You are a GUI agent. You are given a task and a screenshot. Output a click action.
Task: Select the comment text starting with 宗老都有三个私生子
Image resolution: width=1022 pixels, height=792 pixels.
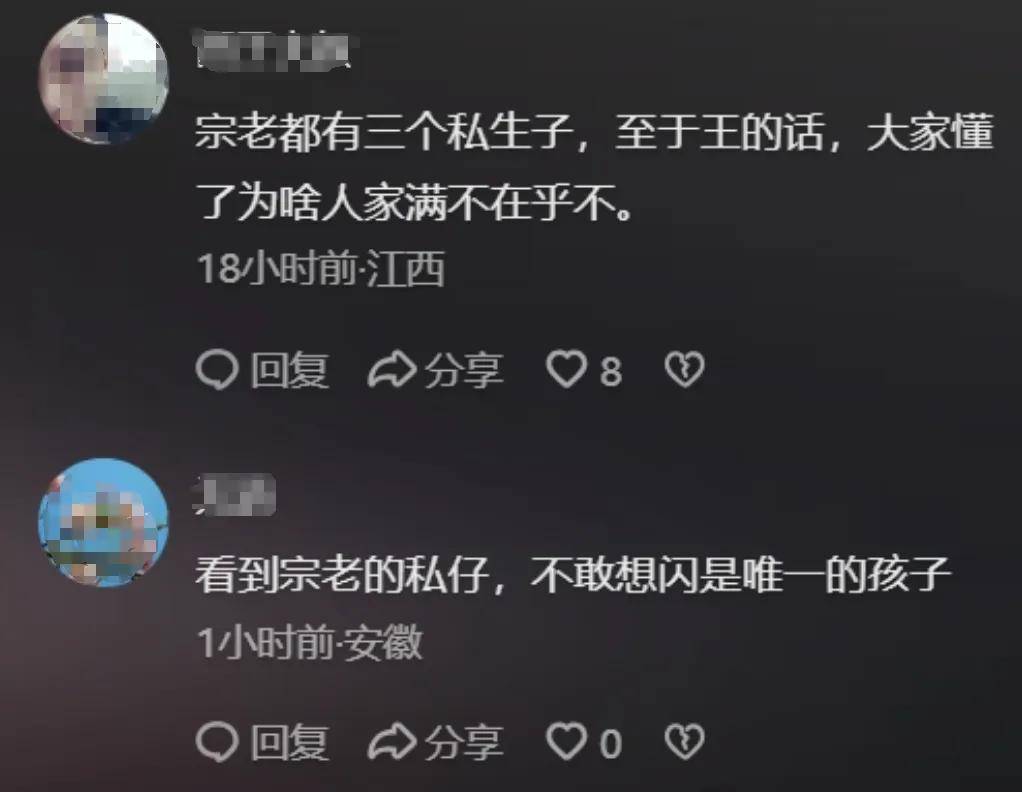[x=594, y=167]
